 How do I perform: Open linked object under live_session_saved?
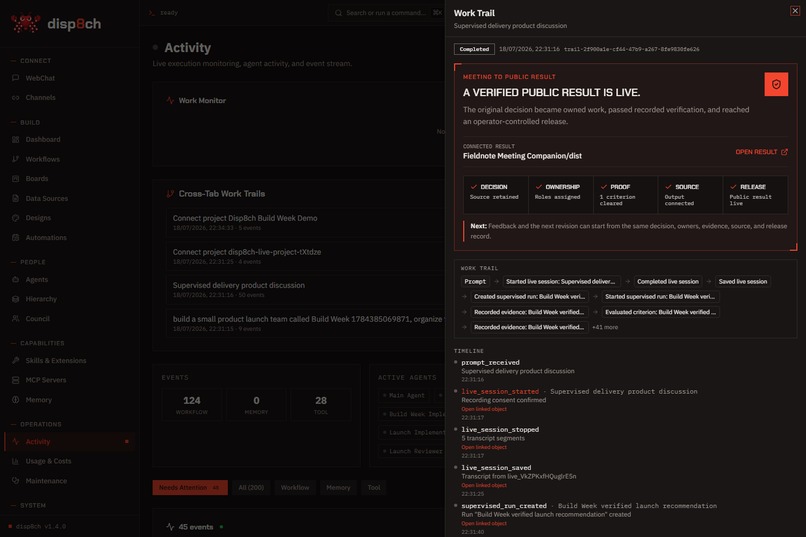pos(484,486)
